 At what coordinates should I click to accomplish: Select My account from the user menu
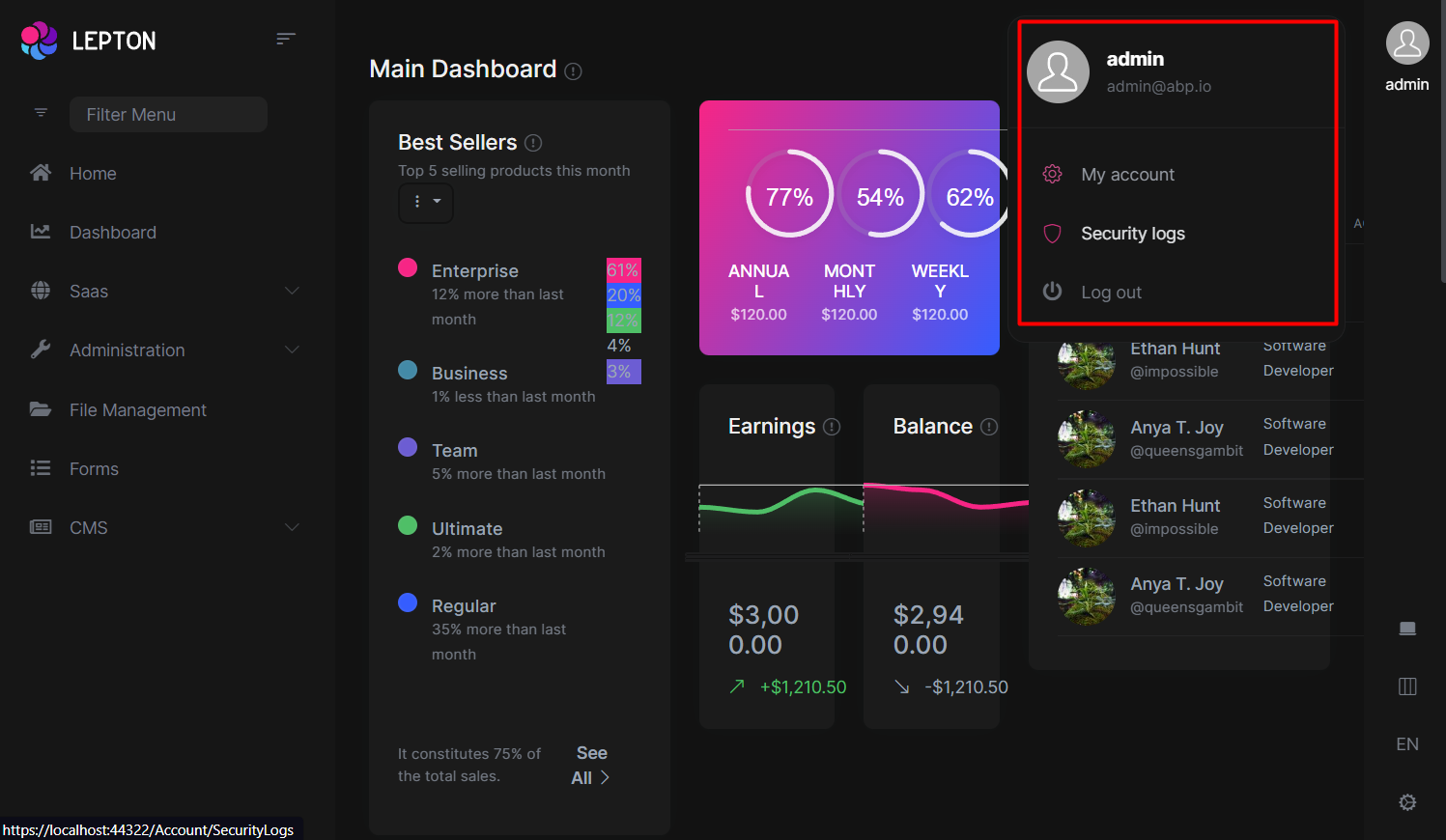(1128, 174)
